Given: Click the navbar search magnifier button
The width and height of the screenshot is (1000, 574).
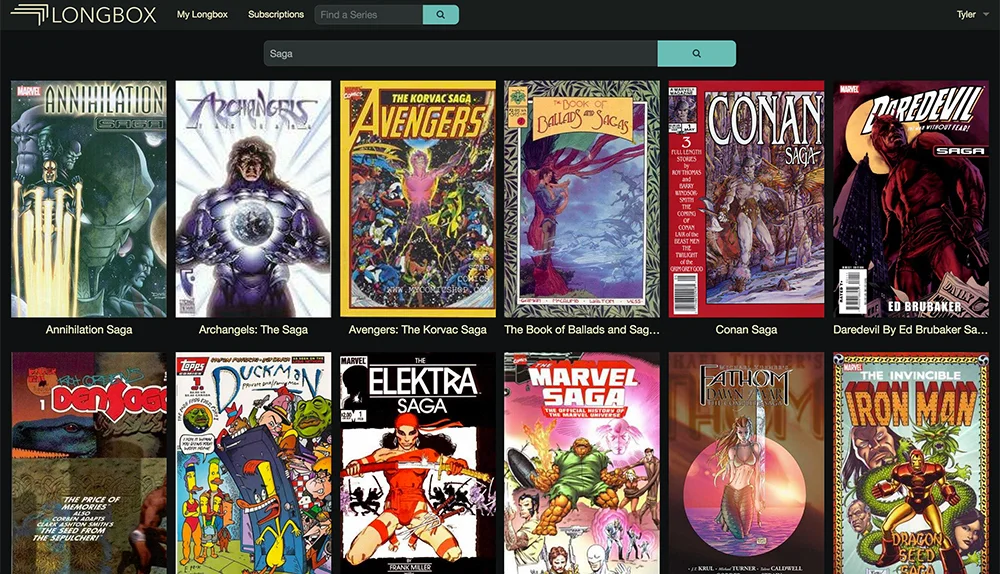Looking at the screenshot, I should 441,15.
